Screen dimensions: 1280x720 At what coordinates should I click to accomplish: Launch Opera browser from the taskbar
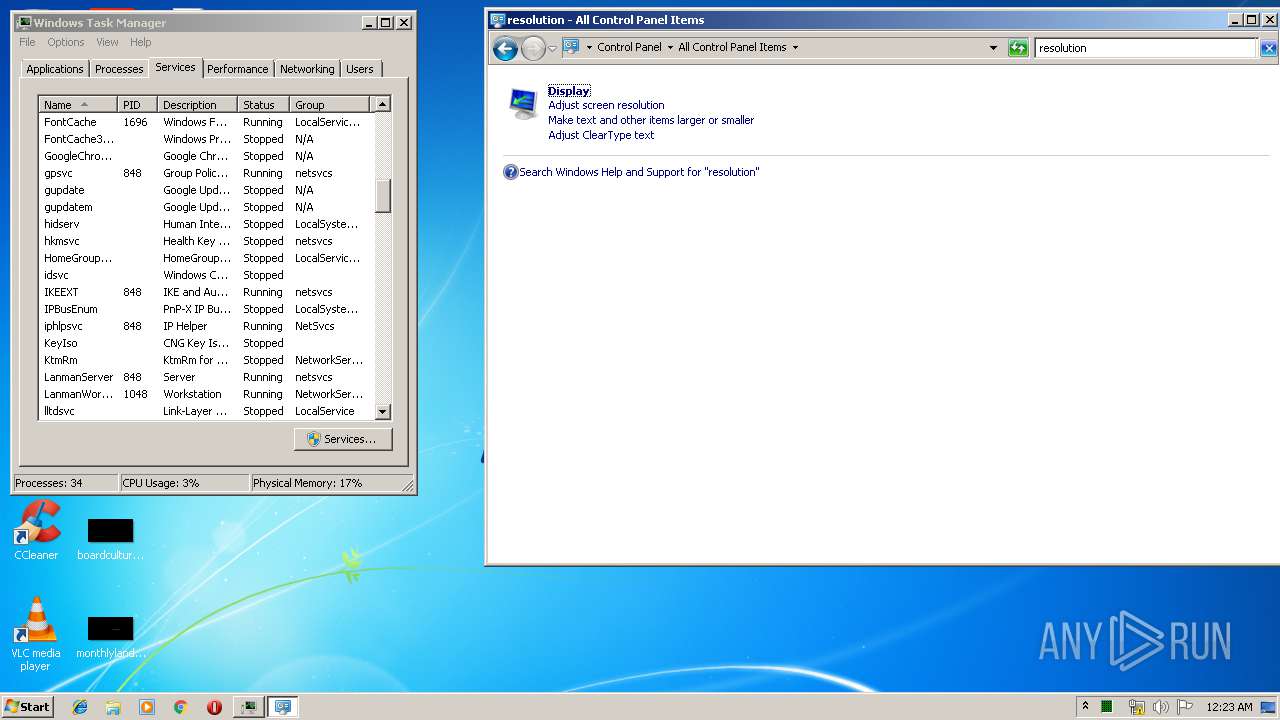click(214, 707)
